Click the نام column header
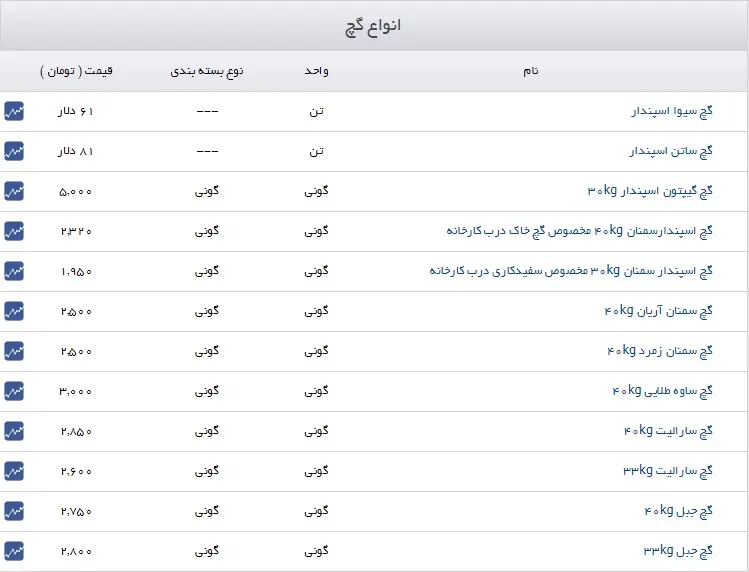Viewport: 749px width, 572px height. pos(531,71)
